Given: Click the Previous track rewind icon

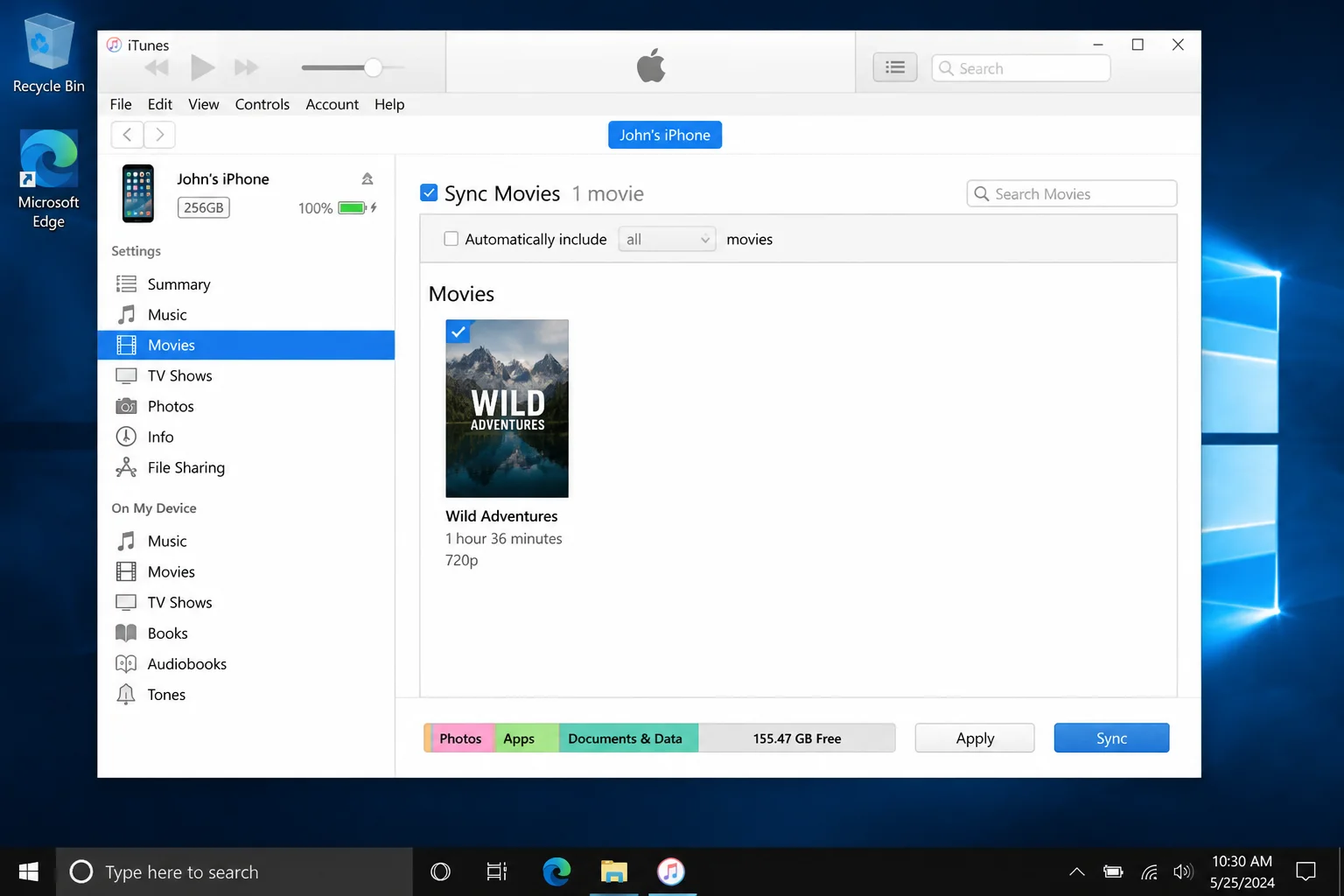Looking at the screenshot, I should [157, 67].
